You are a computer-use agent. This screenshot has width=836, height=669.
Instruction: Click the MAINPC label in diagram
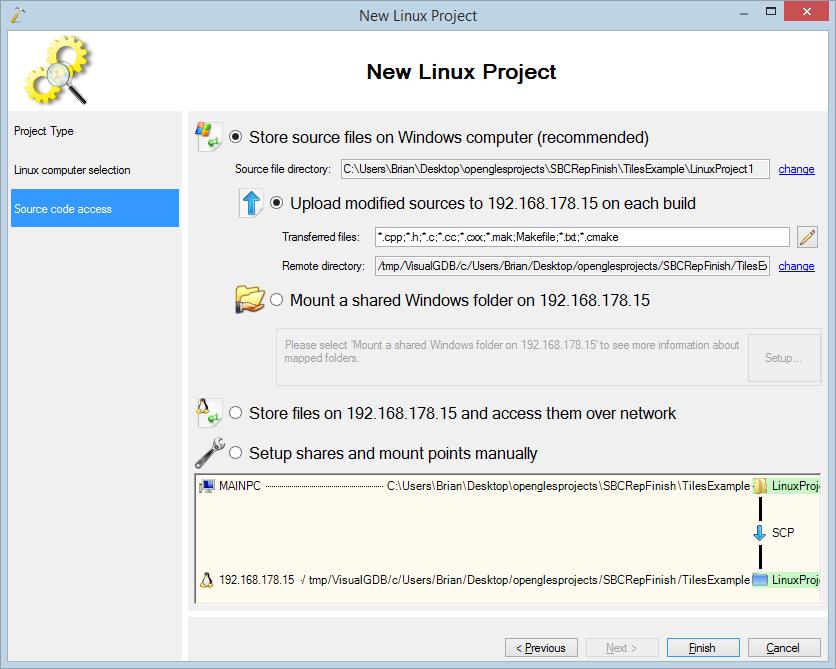pyautogui.click(x=240, y=486)
